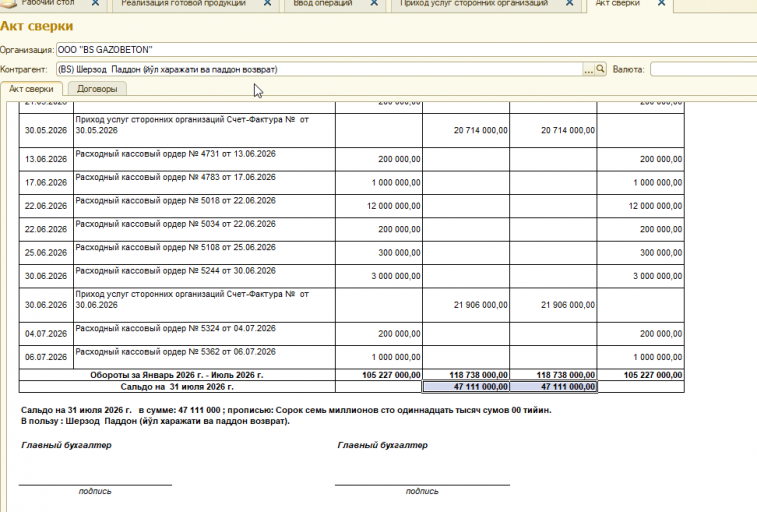Select row for cash order № 5018
Viewport: 757px width, 512px height.
tap(351, 206)
